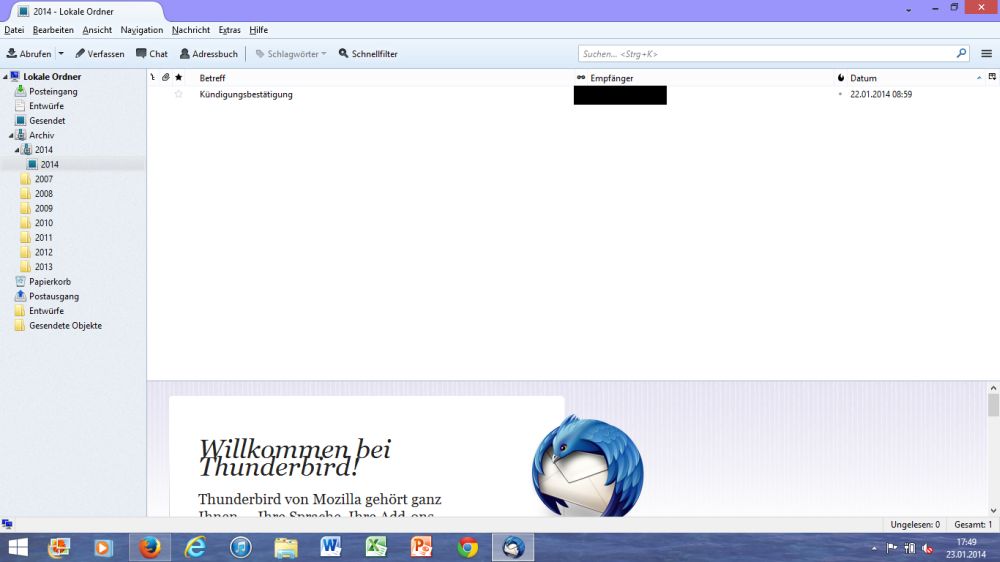Launch Firefox from the taskbar
This screenshot has width=1000, height=562.
pyautogui.click(x=150, y=547)
